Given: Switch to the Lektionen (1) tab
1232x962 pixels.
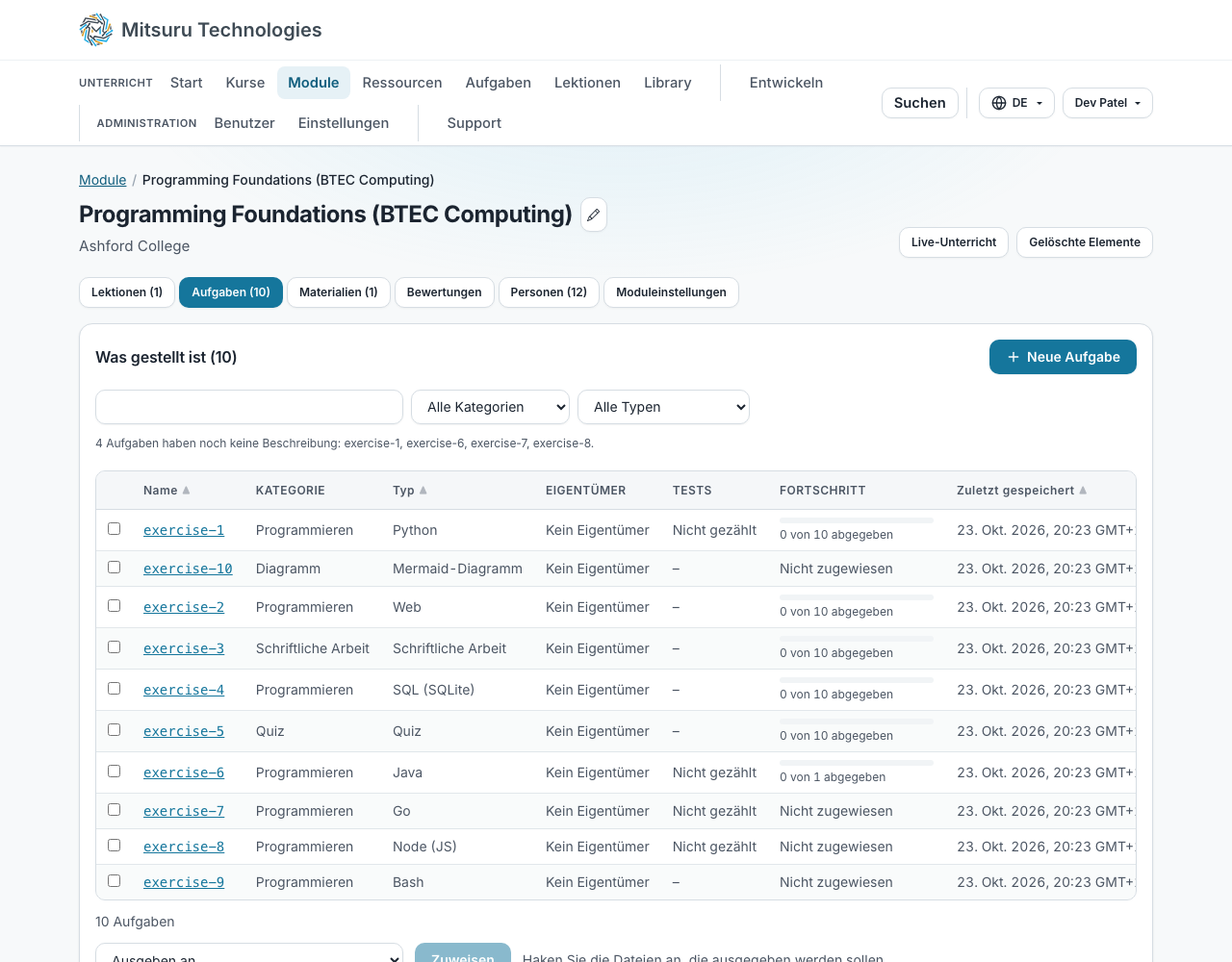Looking at the screenshot, I should (x=127, y=292).
